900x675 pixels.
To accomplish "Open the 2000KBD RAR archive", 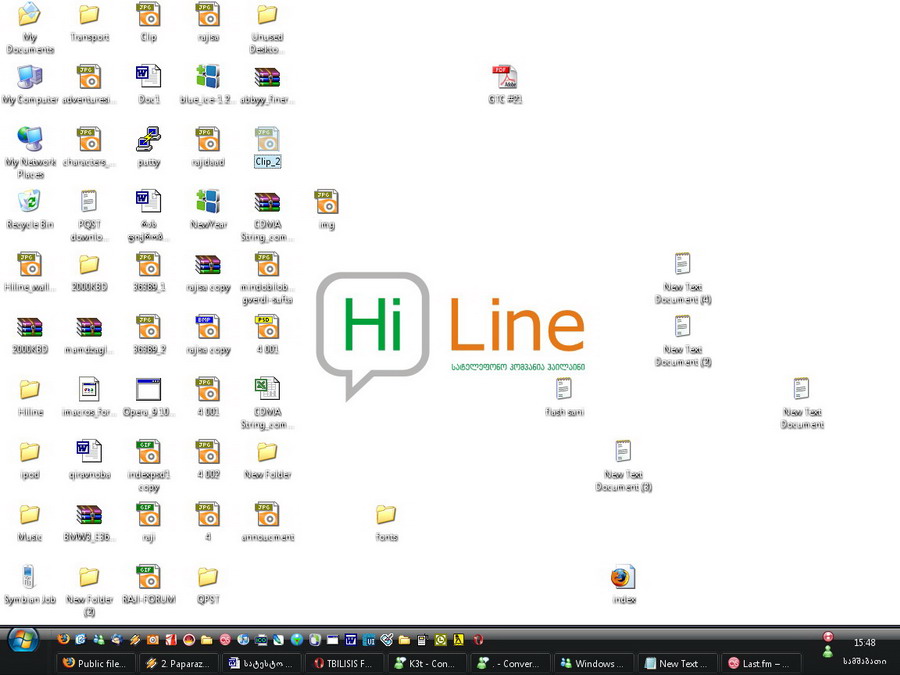I will click(30, 327).
